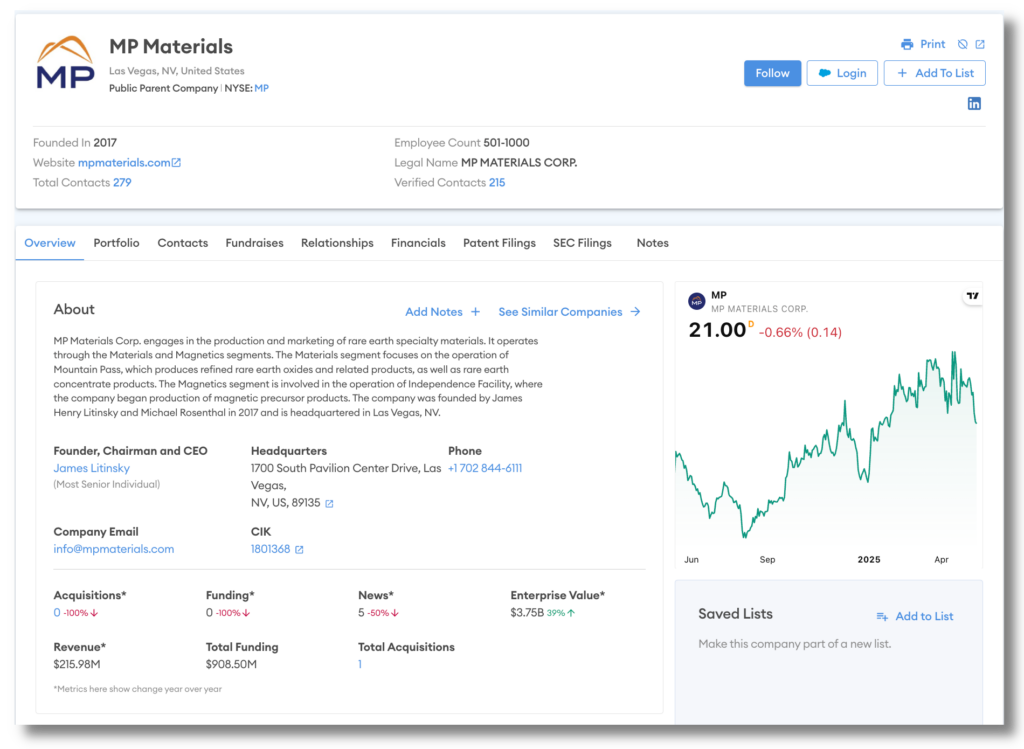1024x749 pixels.
Task: Click the Print printer icon
Action: point(907,44)
